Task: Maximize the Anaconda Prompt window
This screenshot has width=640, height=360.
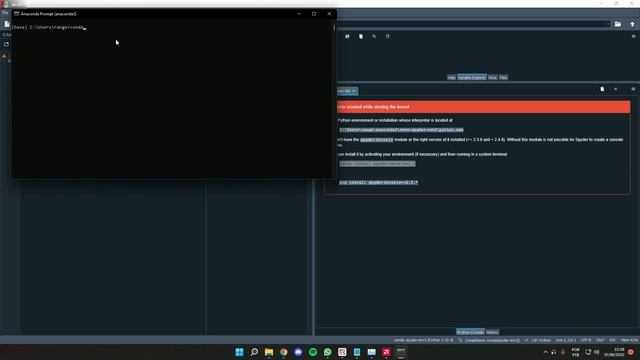Action: click(x=314, y=13)
